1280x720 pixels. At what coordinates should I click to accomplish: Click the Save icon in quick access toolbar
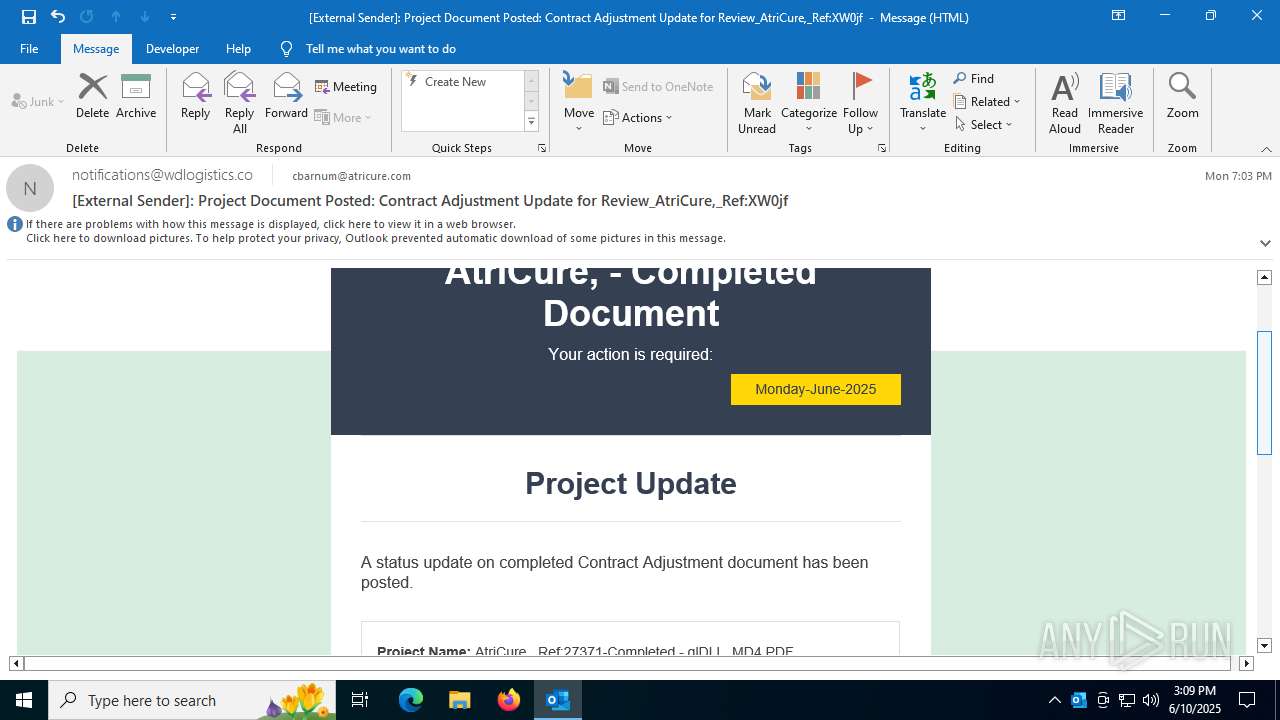29,17
